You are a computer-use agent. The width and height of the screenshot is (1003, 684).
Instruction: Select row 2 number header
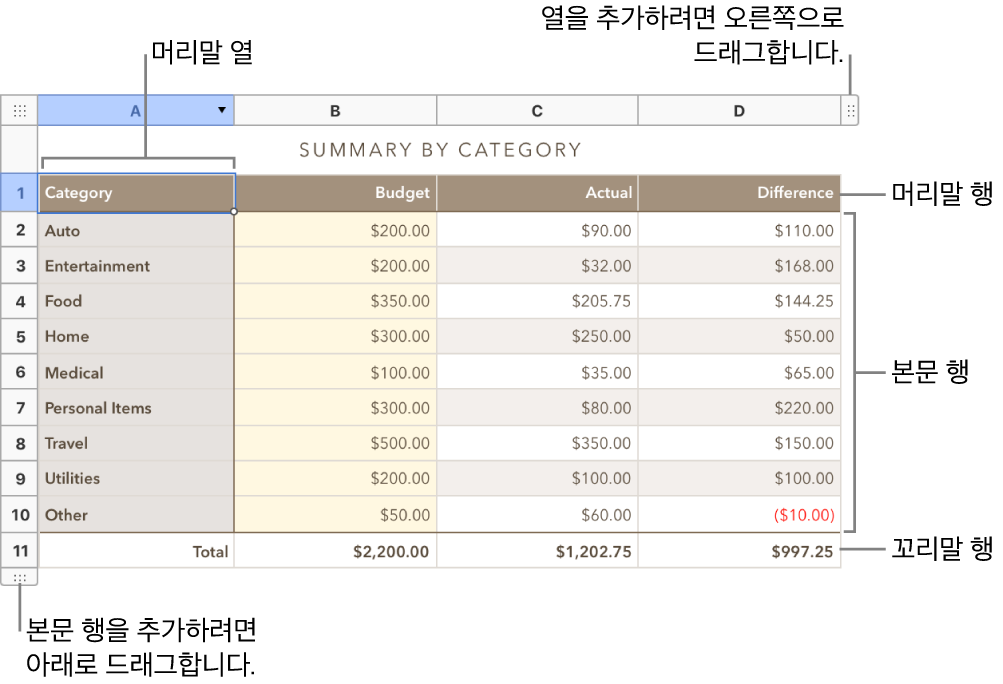pos(20,230)
